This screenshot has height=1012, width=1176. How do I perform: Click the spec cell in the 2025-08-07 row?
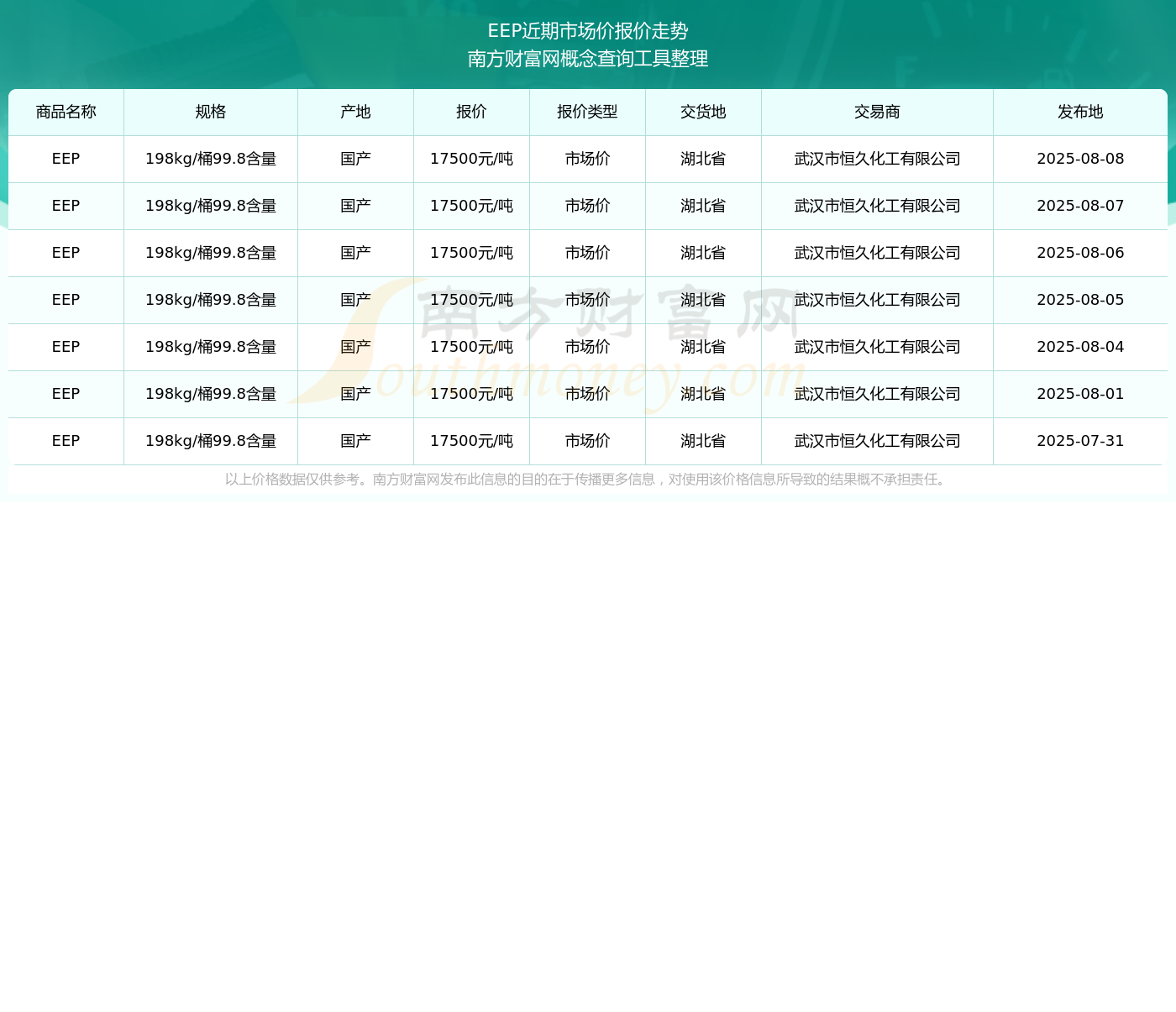point(211,206)
